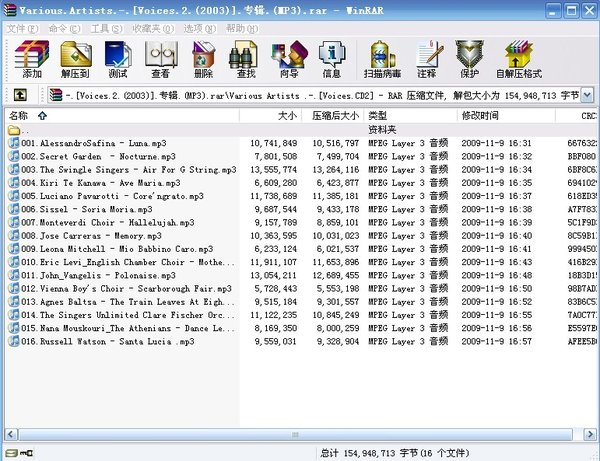The width and height of the screenshot is (600, 461).
Task: Sort by the 名称 (Name) column header
Action: 122,116
